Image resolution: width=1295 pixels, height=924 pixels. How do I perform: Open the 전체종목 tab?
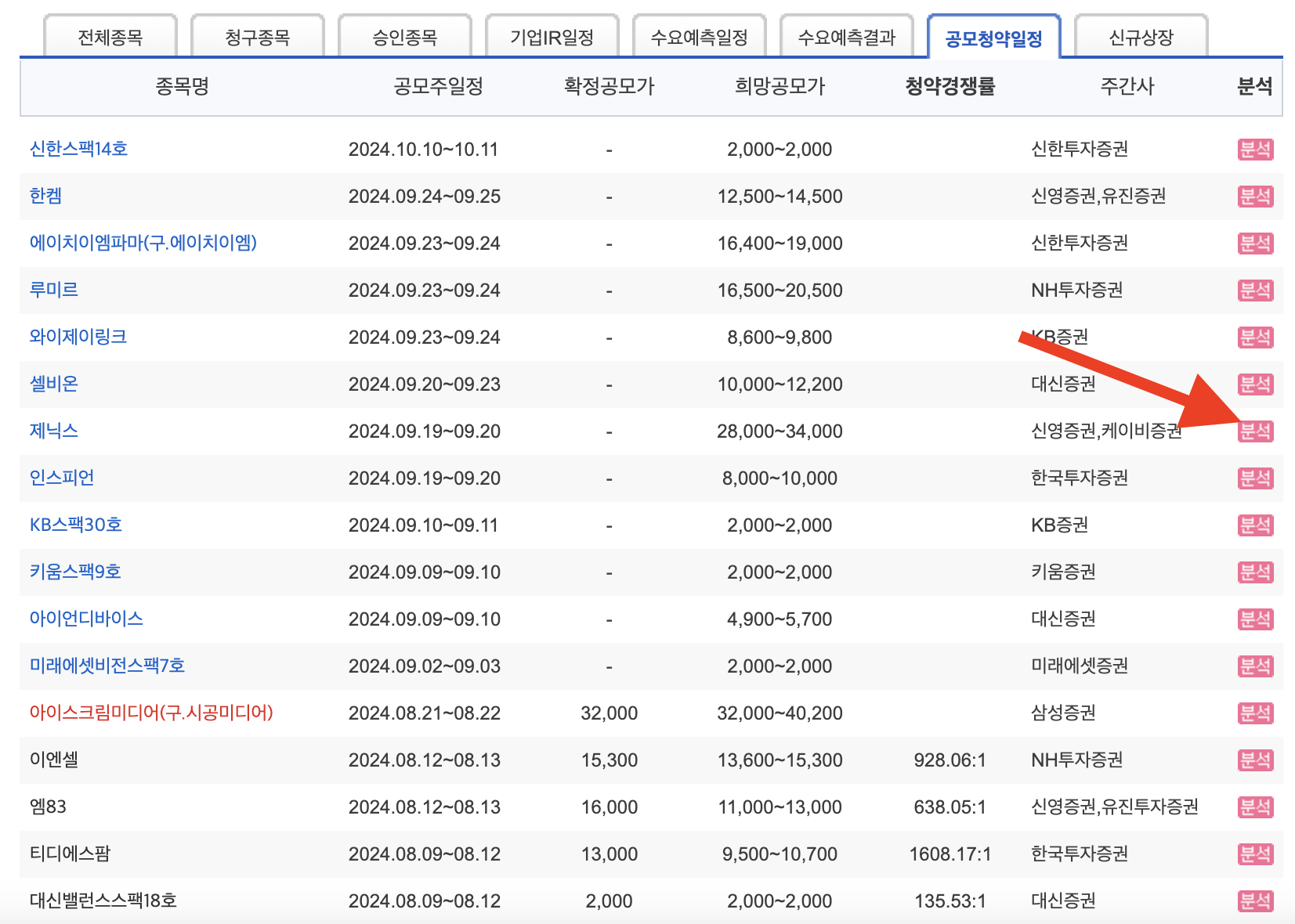(x=110, y=37)
